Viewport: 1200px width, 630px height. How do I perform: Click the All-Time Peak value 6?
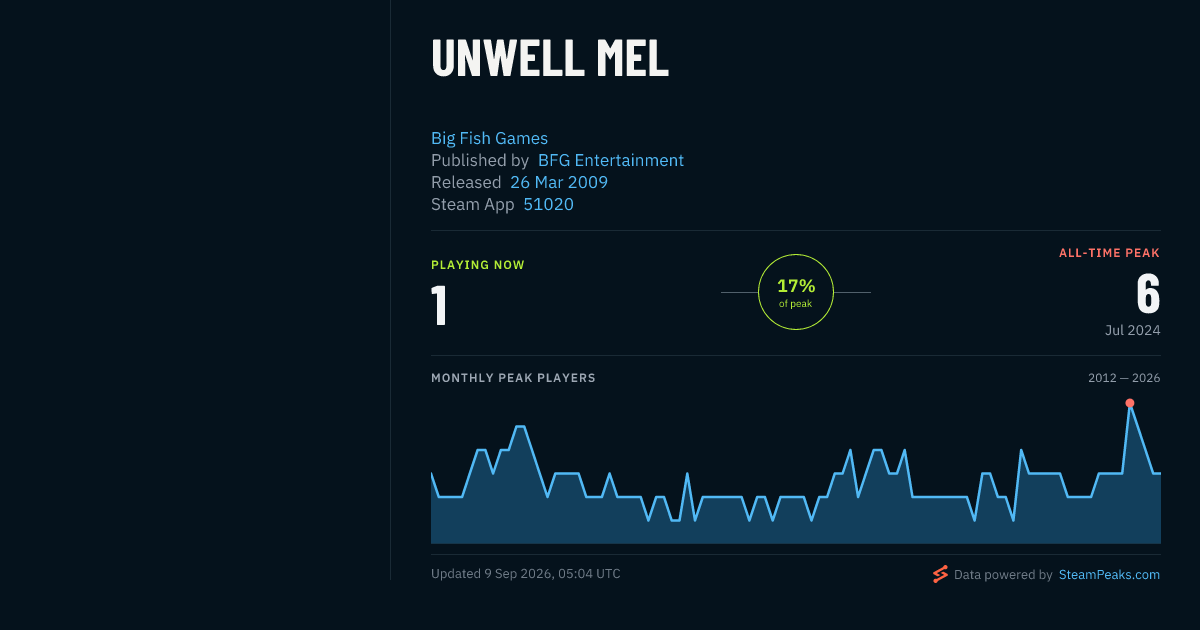[x=1148, y=294]
